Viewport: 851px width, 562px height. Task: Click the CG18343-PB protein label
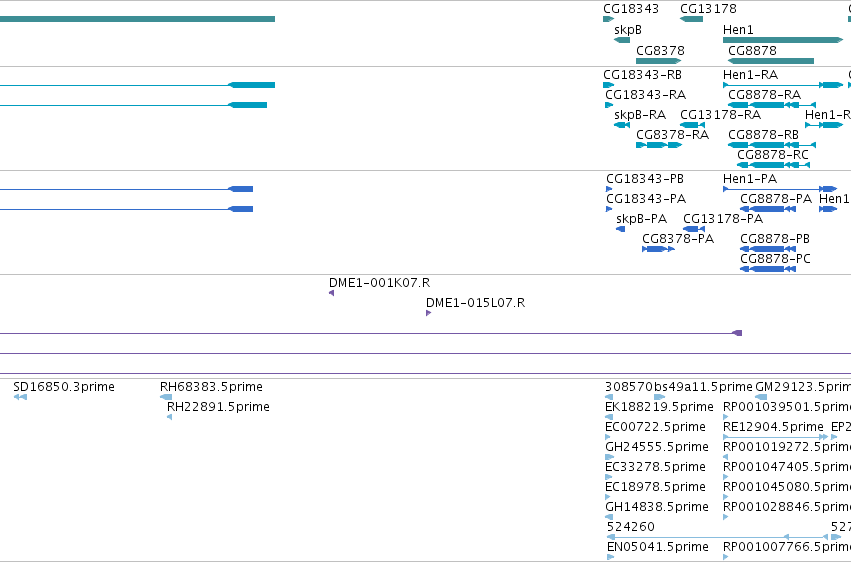645,178
